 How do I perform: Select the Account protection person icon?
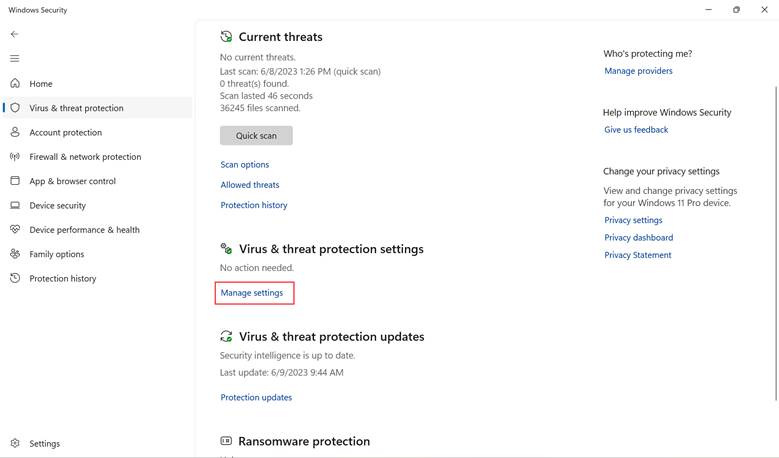(15, 132)
